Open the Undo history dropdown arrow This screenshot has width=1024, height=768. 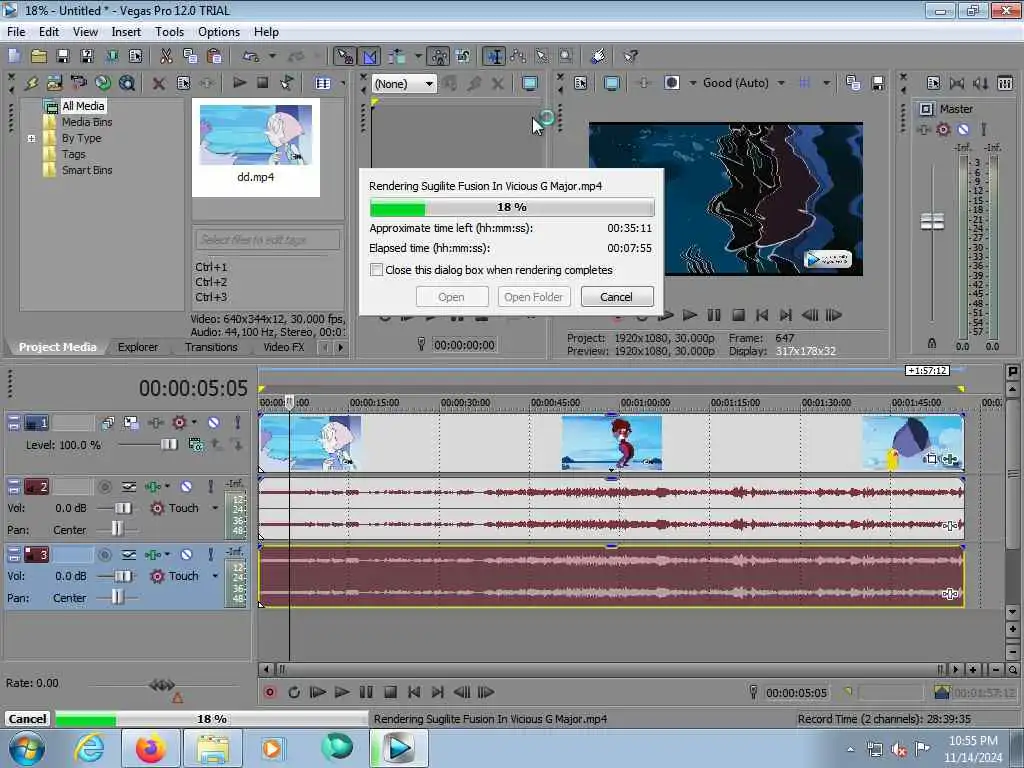pyautogui.click(x=272, y=56)
